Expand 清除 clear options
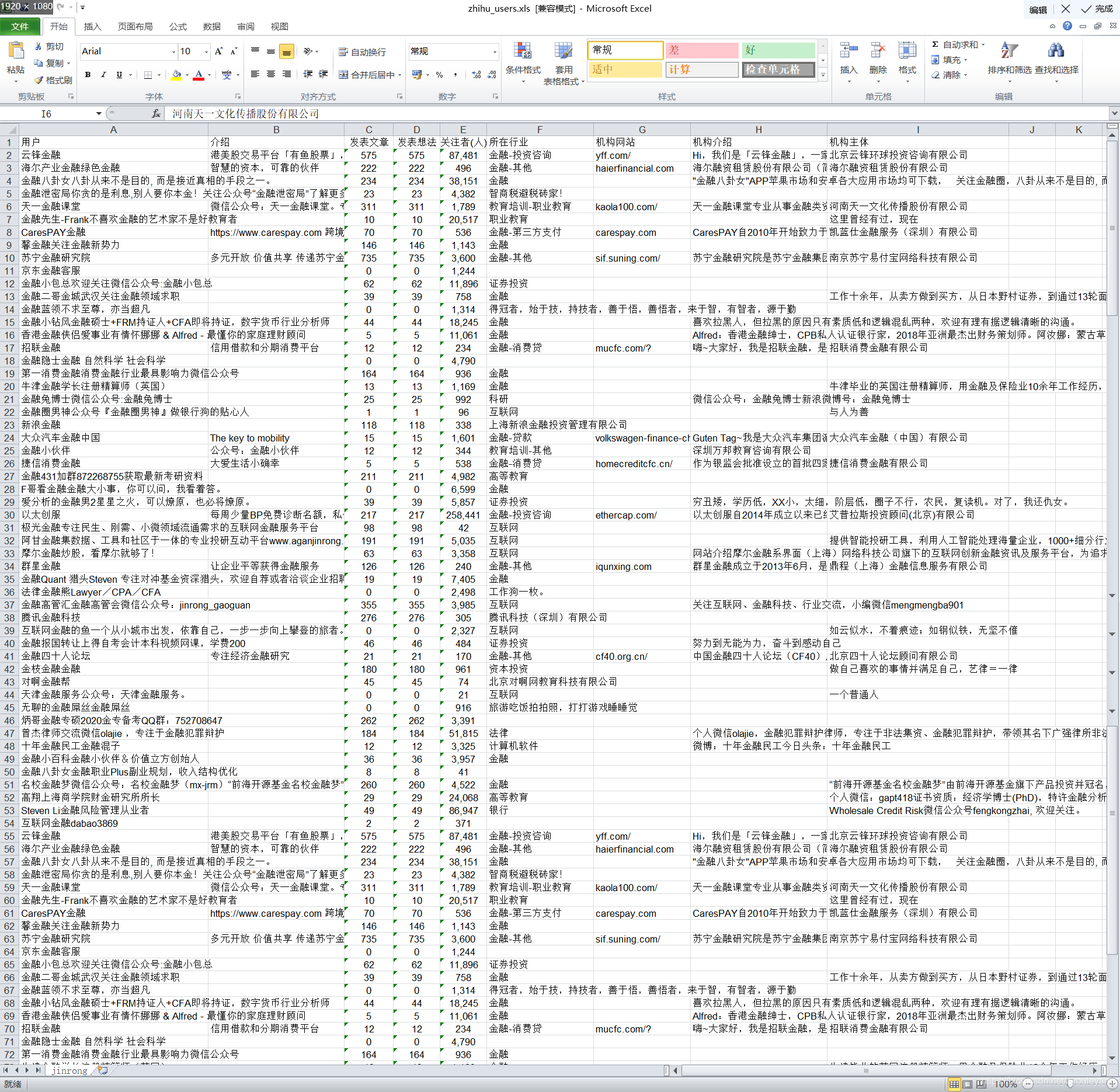1120x1092 pixels. point(965,75)
